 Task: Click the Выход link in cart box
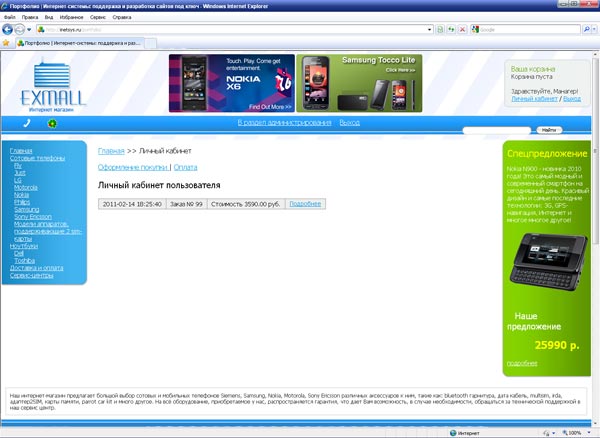click(x=572, y=99)
